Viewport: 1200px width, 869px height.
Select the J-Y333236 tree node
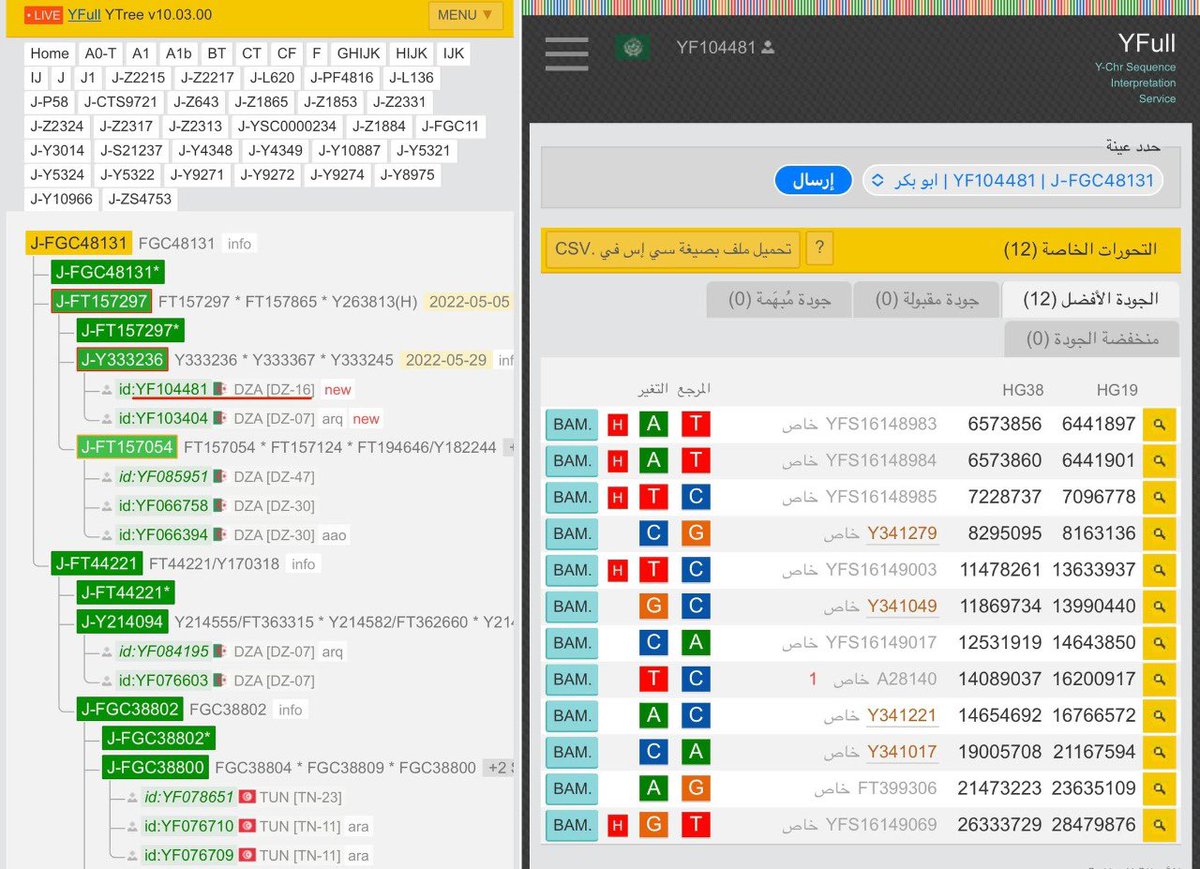click(123, 360)
